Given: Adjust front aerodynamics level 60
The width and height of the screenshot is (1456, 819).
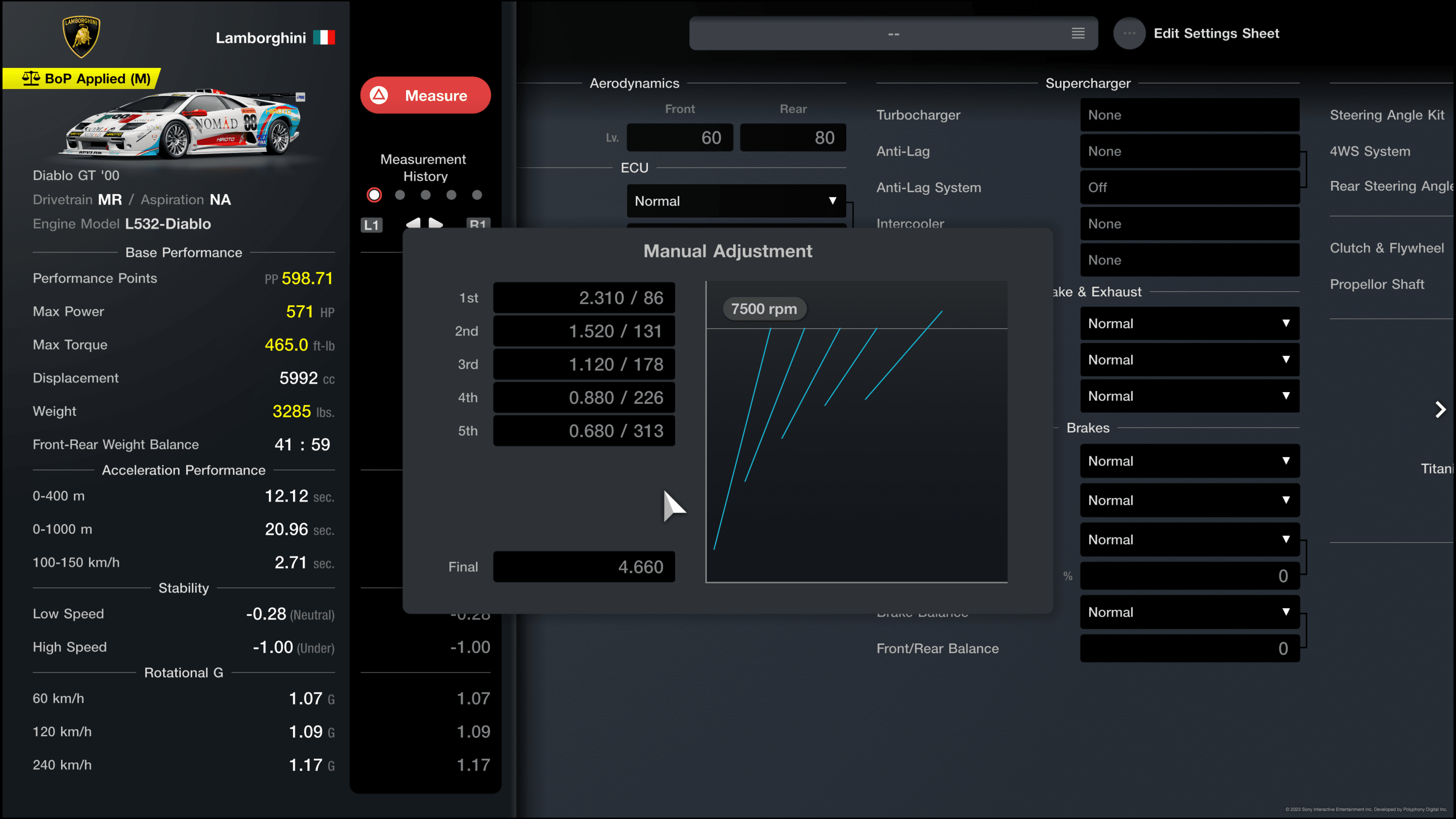Looking at the screenshot, I should [679, 137].
